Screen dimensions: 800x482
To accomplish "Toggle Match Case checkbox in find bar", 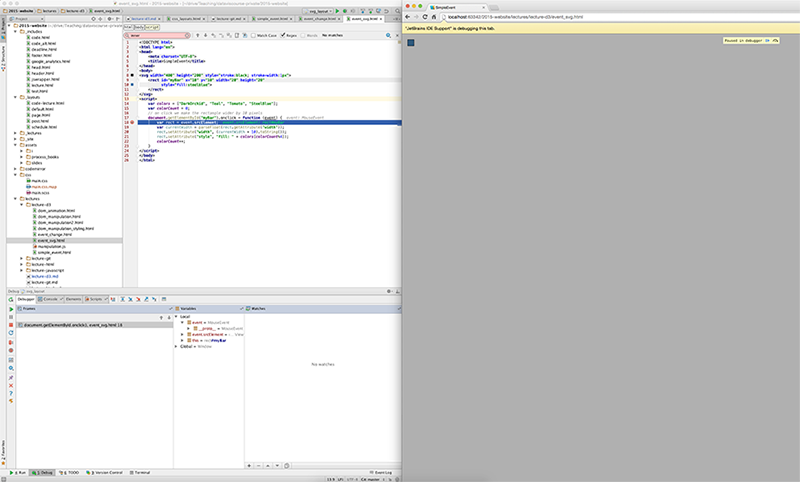I will coord(254,35).
